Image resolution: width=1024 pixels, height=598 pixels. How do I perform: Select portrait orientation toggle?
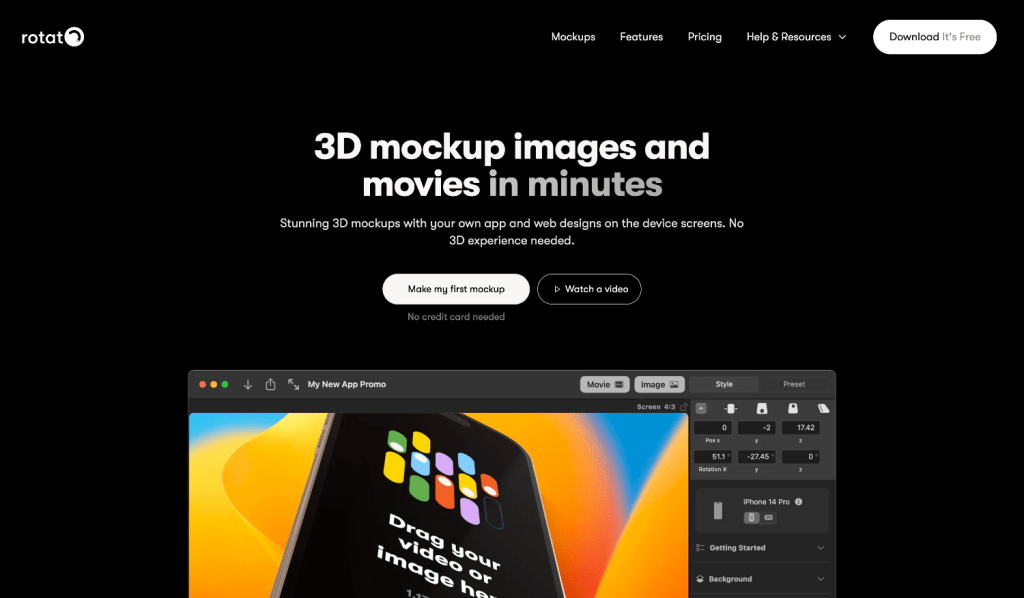point(751,518)
